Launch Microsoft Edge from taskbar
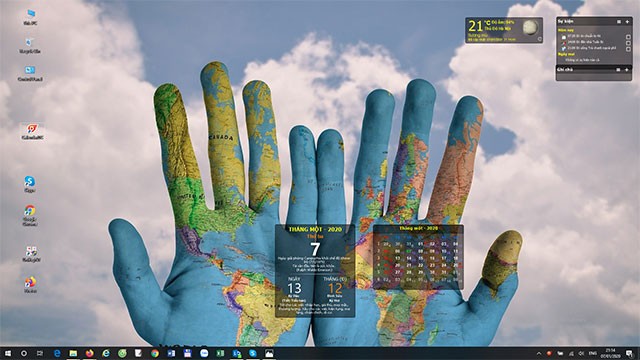Screen dimensions: 640x360 coord(57,353)
